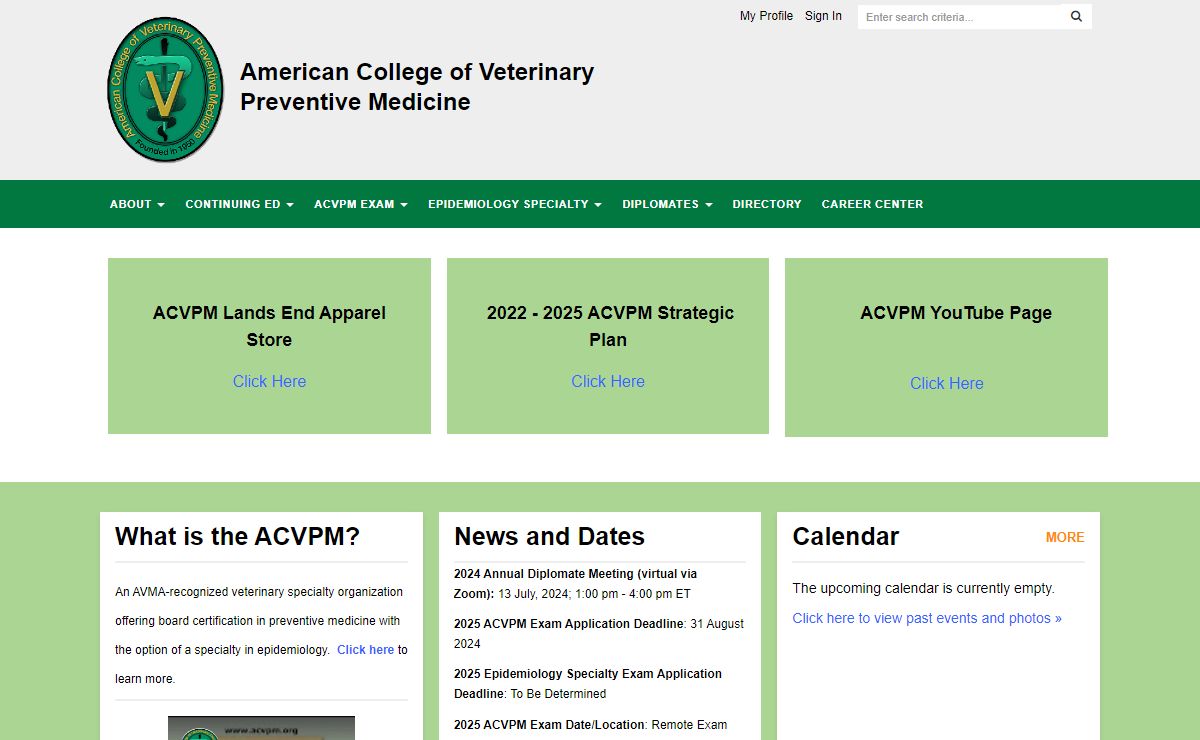Click the ACVPM green logo emblem
The image size is (1200, 740).
tap(166, 90)
